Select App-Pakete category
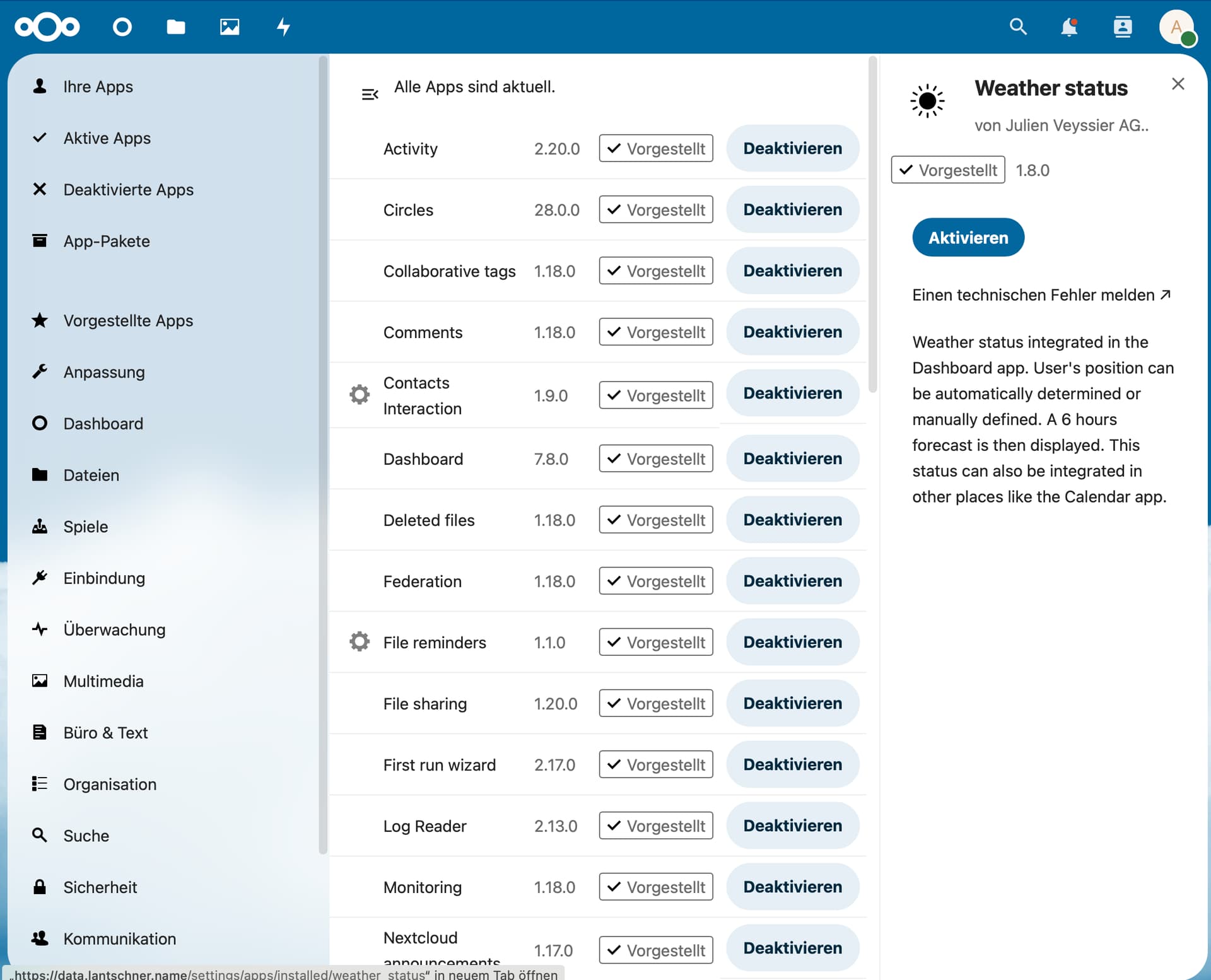Screen dimensions: 1211x980 pyautogui.click(x=164, y=241)
